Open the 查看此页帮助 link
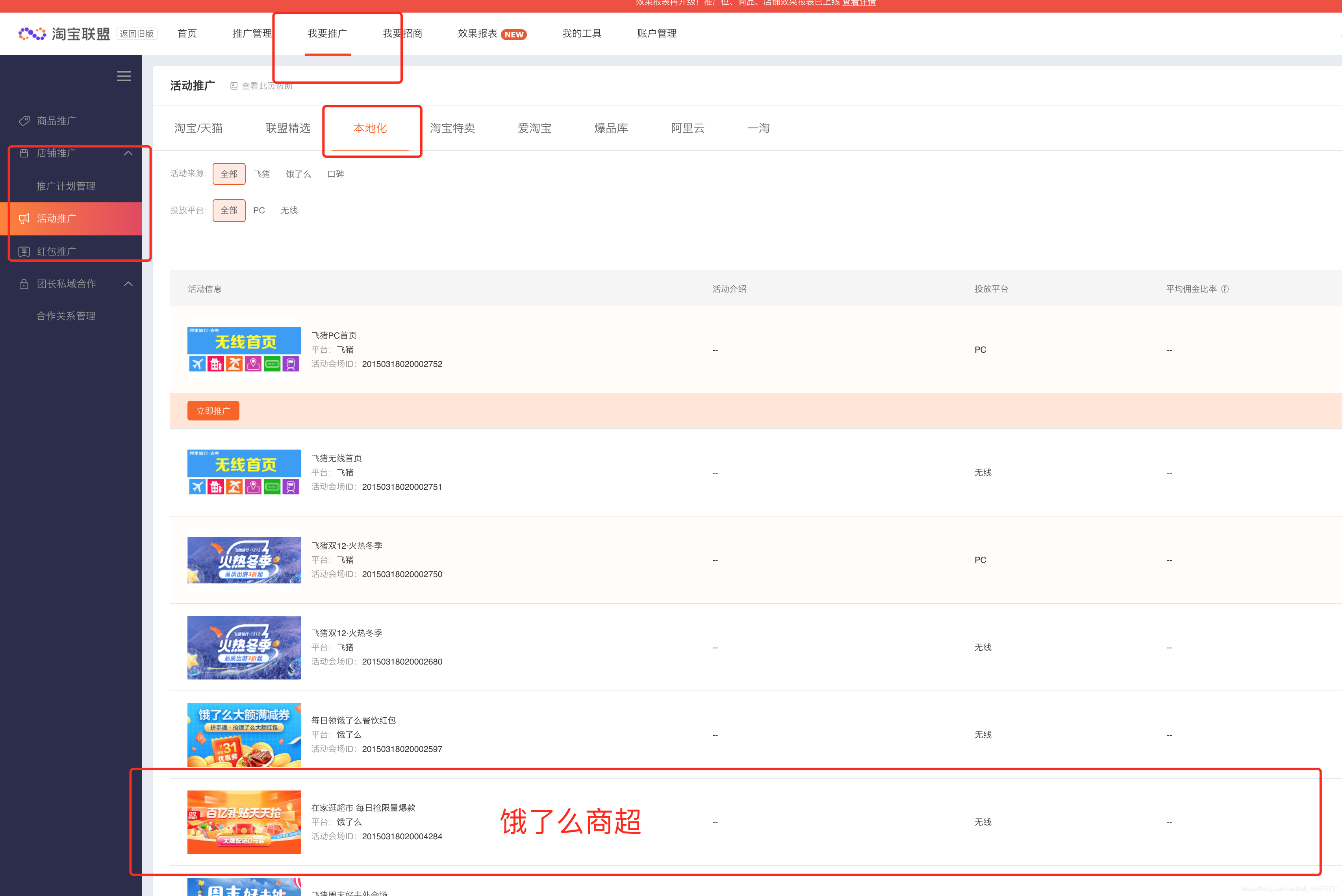This screenshot has width=1342, height=896. point(267,86)
